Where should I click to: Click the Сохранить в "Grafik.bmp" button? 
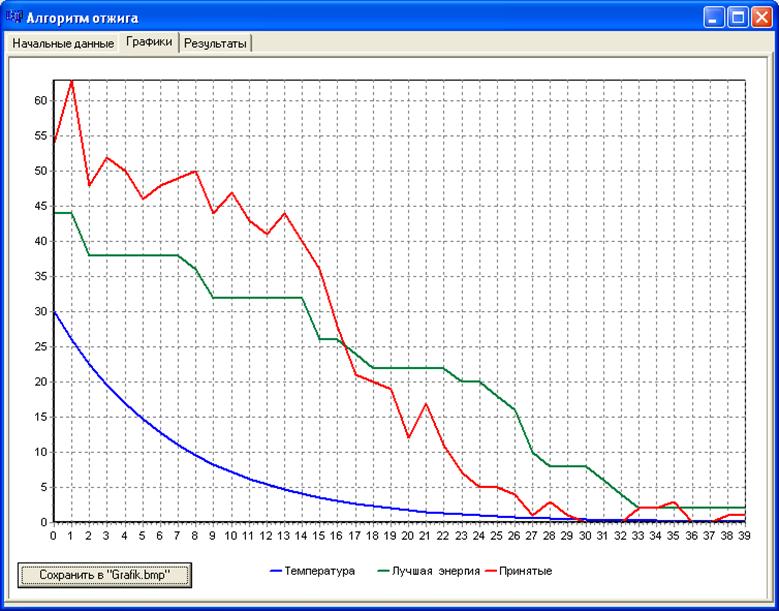point(105,575)
